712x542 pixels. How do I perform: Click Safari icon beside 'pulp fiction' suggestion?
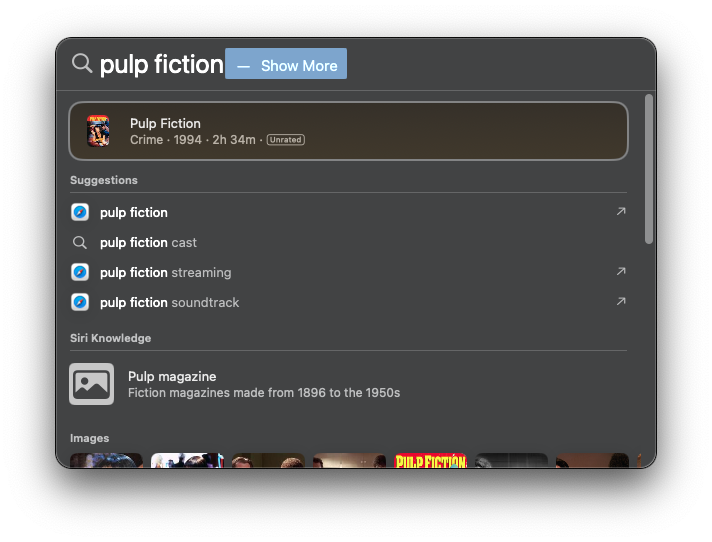[80, 212]
